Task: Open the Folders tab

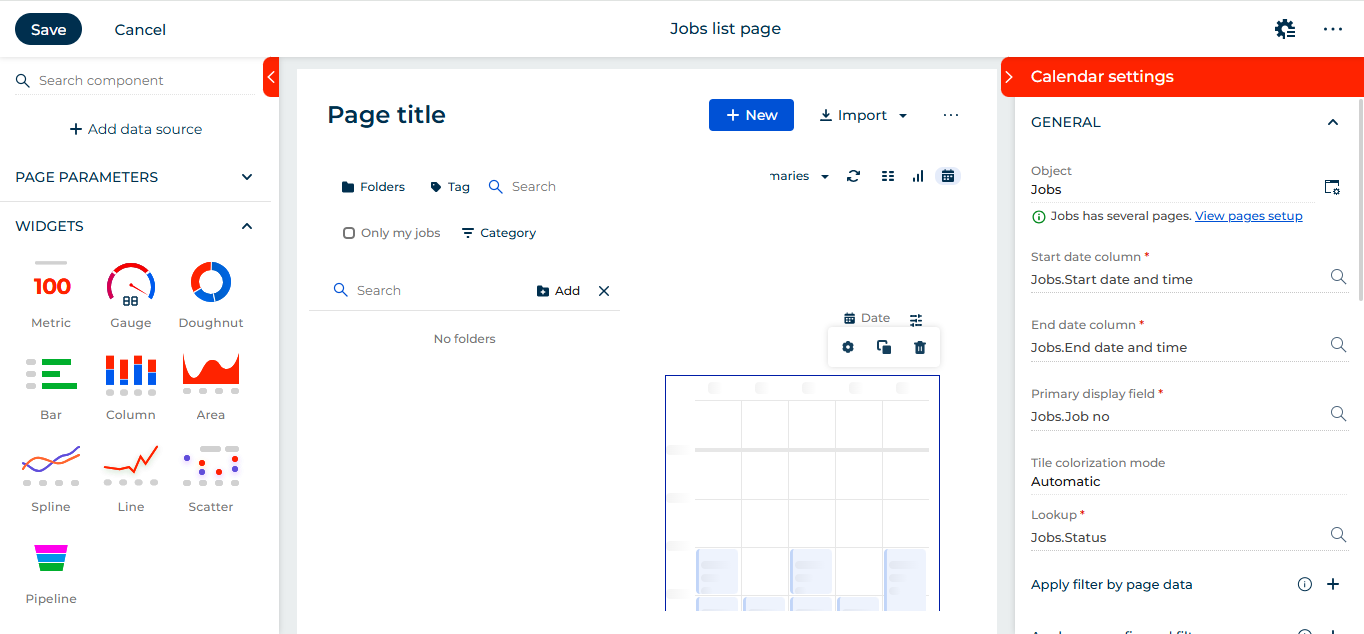Action: [373, 187]
